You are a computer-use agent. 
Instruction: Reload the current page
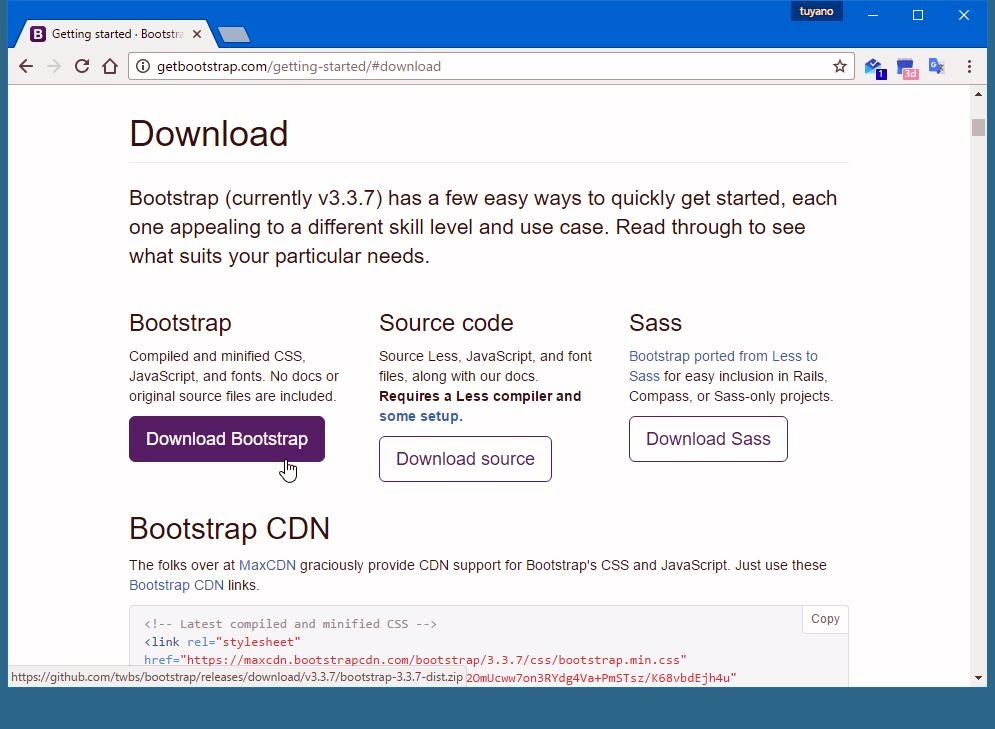point(82,66)
